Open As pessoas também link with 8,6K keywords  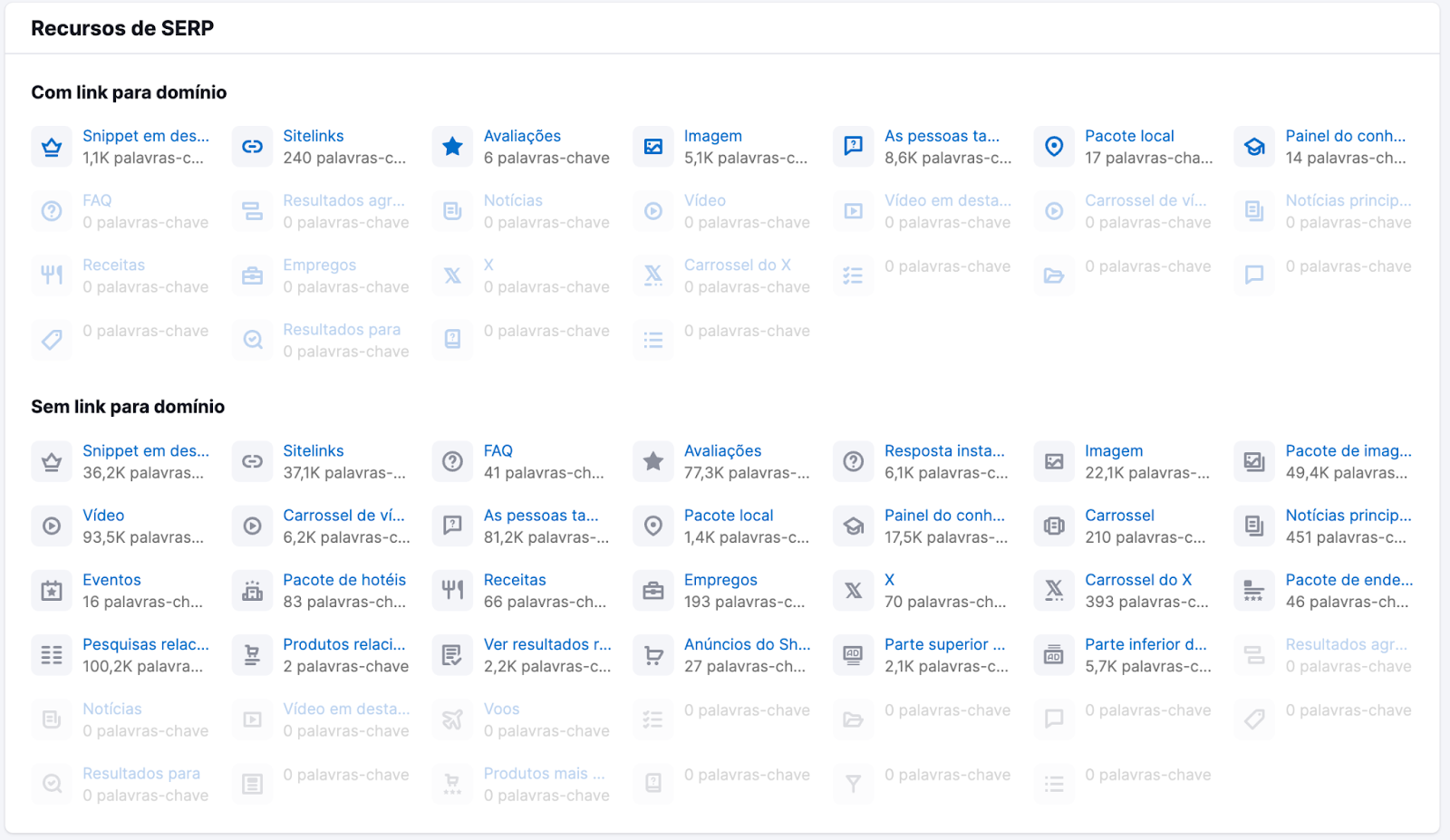click(x=942, y=136)
